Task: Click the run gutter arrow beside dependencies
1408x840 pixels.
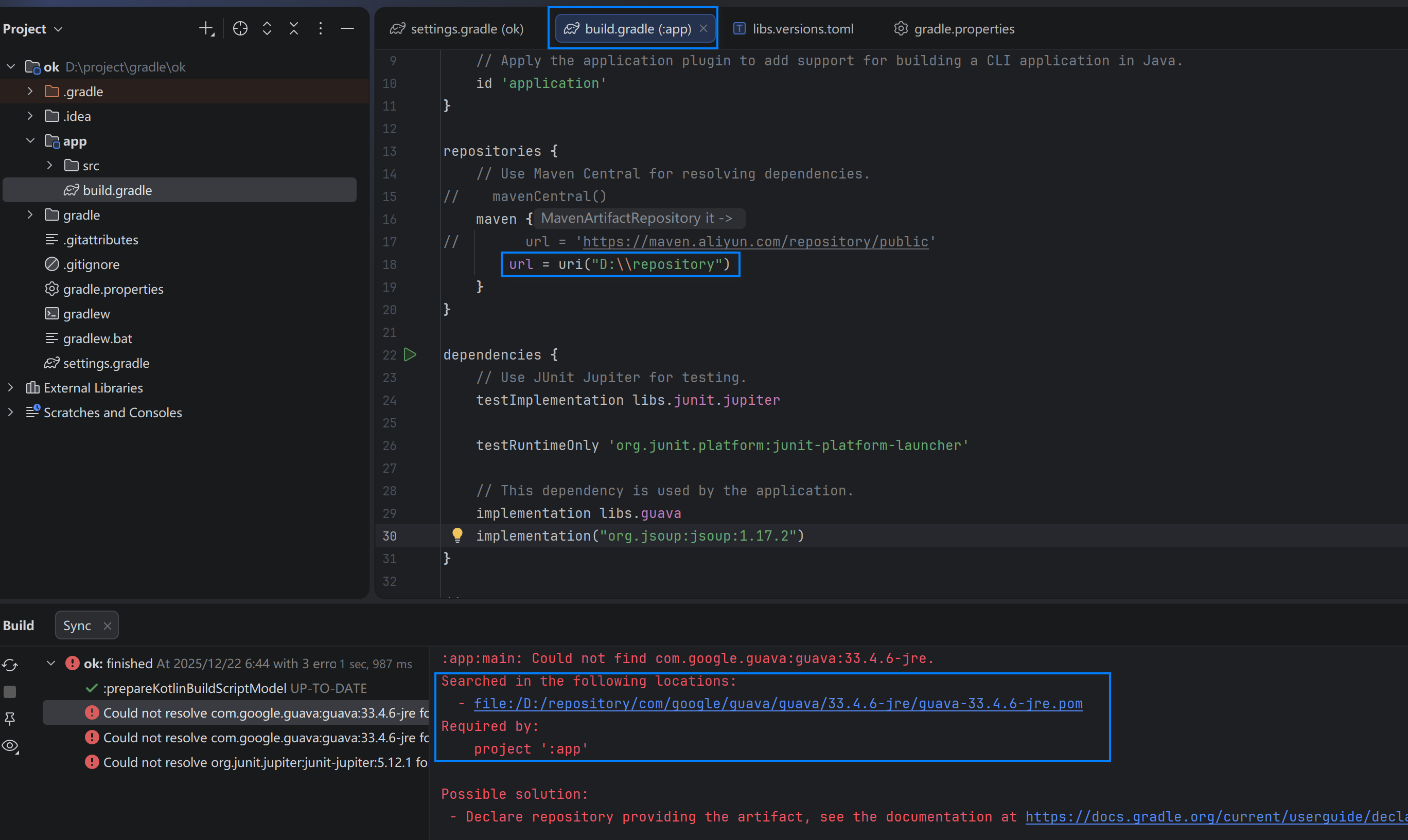Action: click(x=410, y=355)
